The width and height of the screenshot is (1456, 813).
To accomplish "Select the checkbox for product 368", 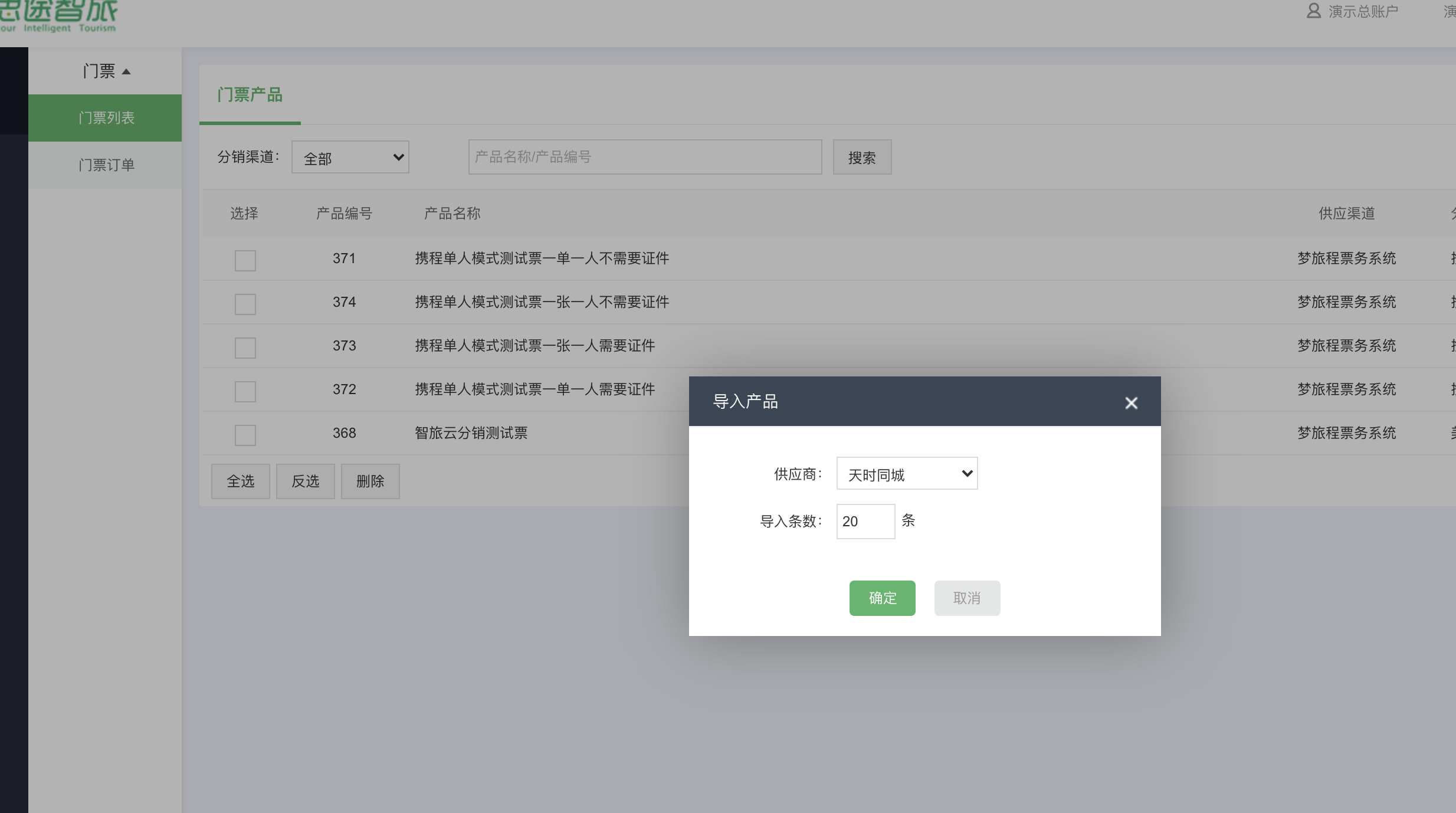I will coord(245,435).
